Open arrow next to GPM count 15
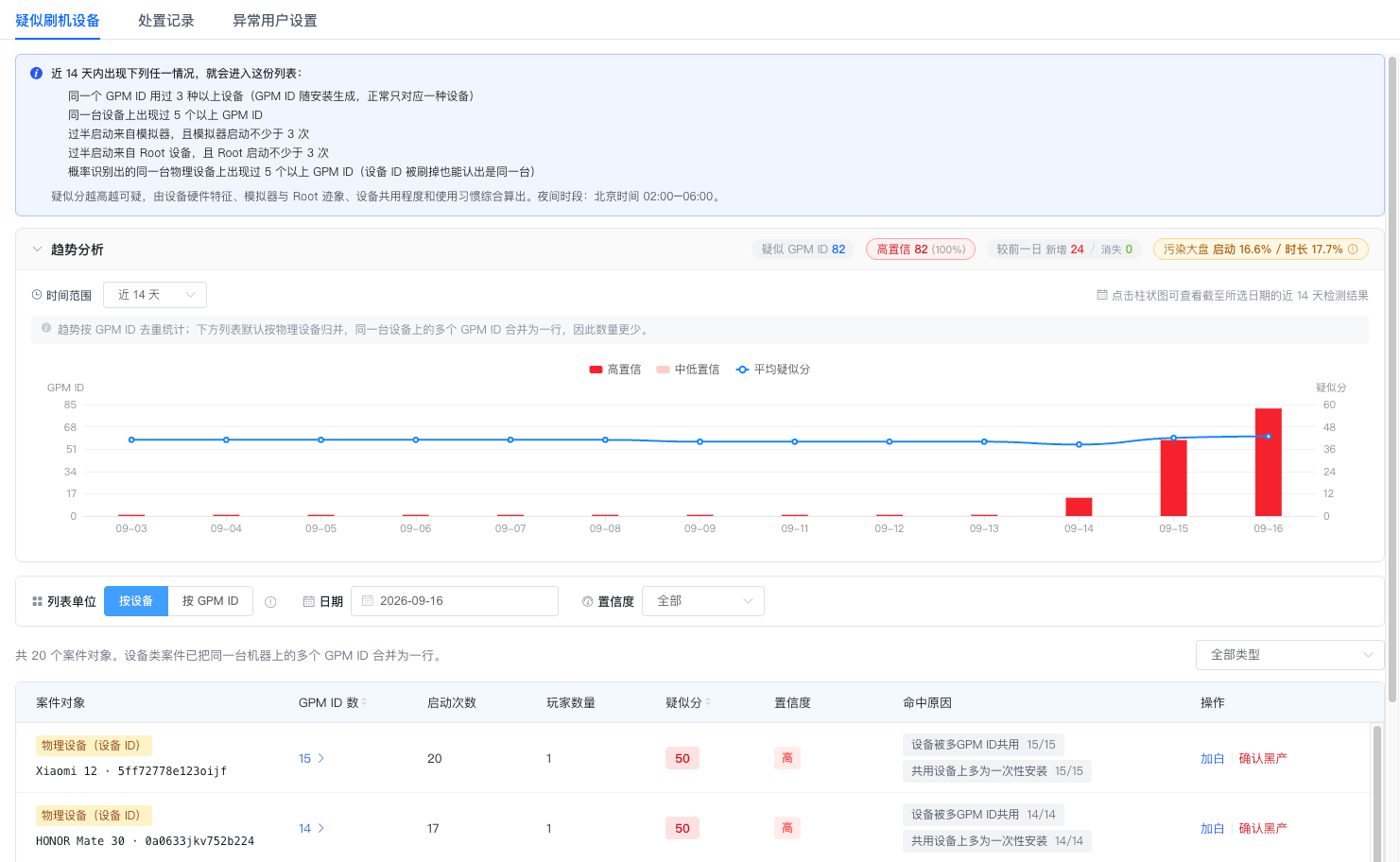Viewport: 1400px width, 862px height. (x=321, y=758)
